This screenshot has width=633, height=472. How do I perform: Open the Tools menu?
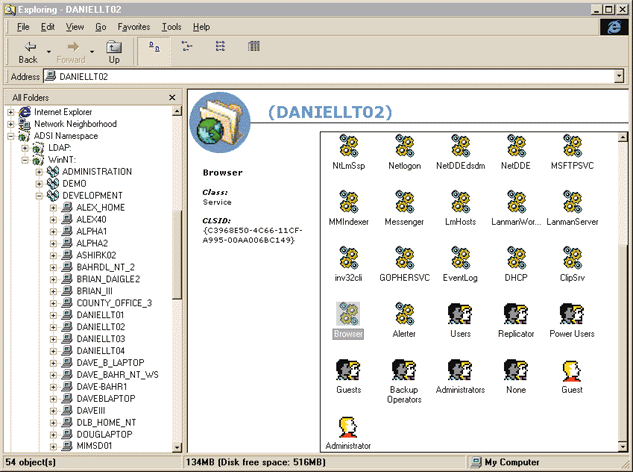click(172, 27)
